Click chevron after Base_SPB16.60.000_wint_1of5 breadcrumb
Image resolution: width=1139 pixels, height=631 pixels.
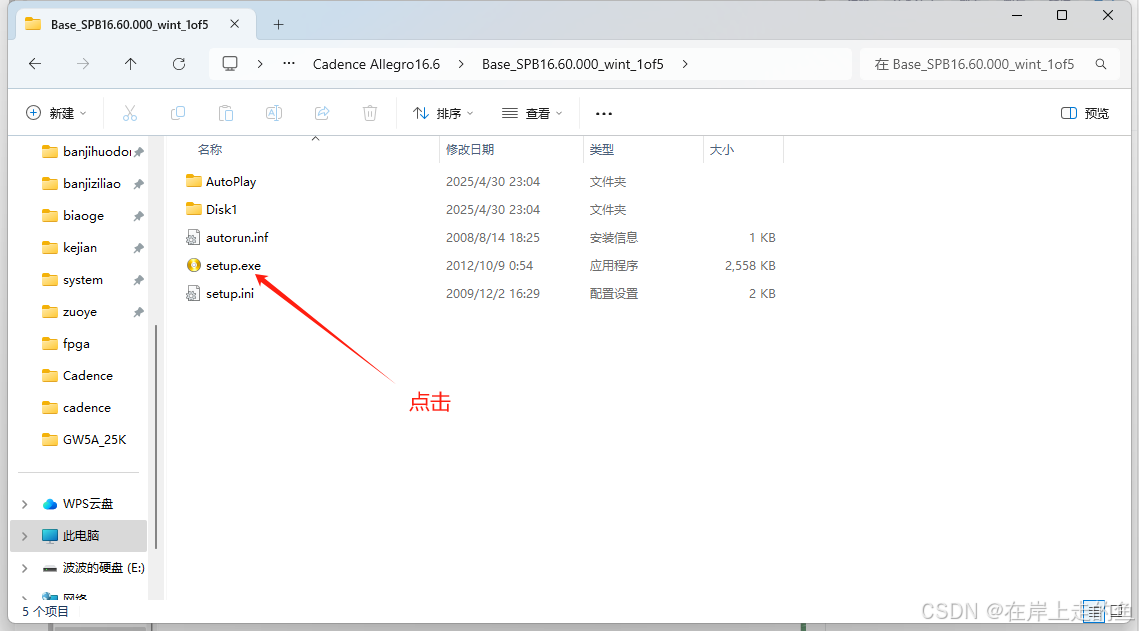point(685,64)
